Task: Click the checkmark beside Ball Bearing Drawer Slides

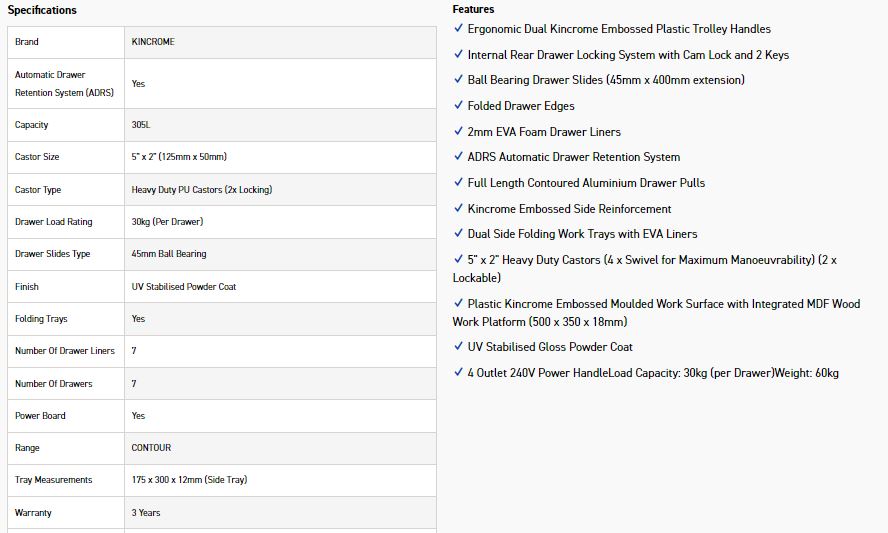Action: point(458,80)
